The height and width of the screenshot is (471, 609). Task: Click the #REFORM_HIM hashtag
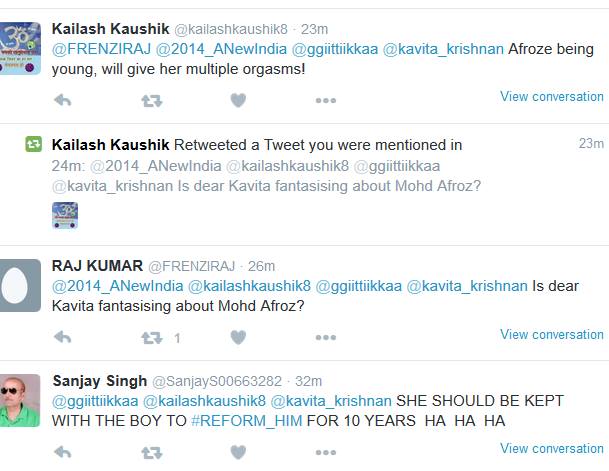(x=238, y=421)
